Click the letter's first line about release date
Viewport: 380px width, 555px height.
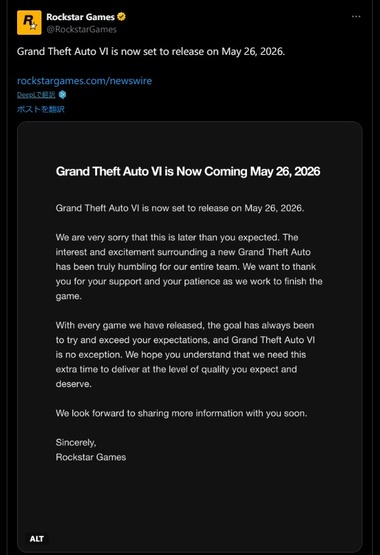pyautogui.click(x=180, y=208)
